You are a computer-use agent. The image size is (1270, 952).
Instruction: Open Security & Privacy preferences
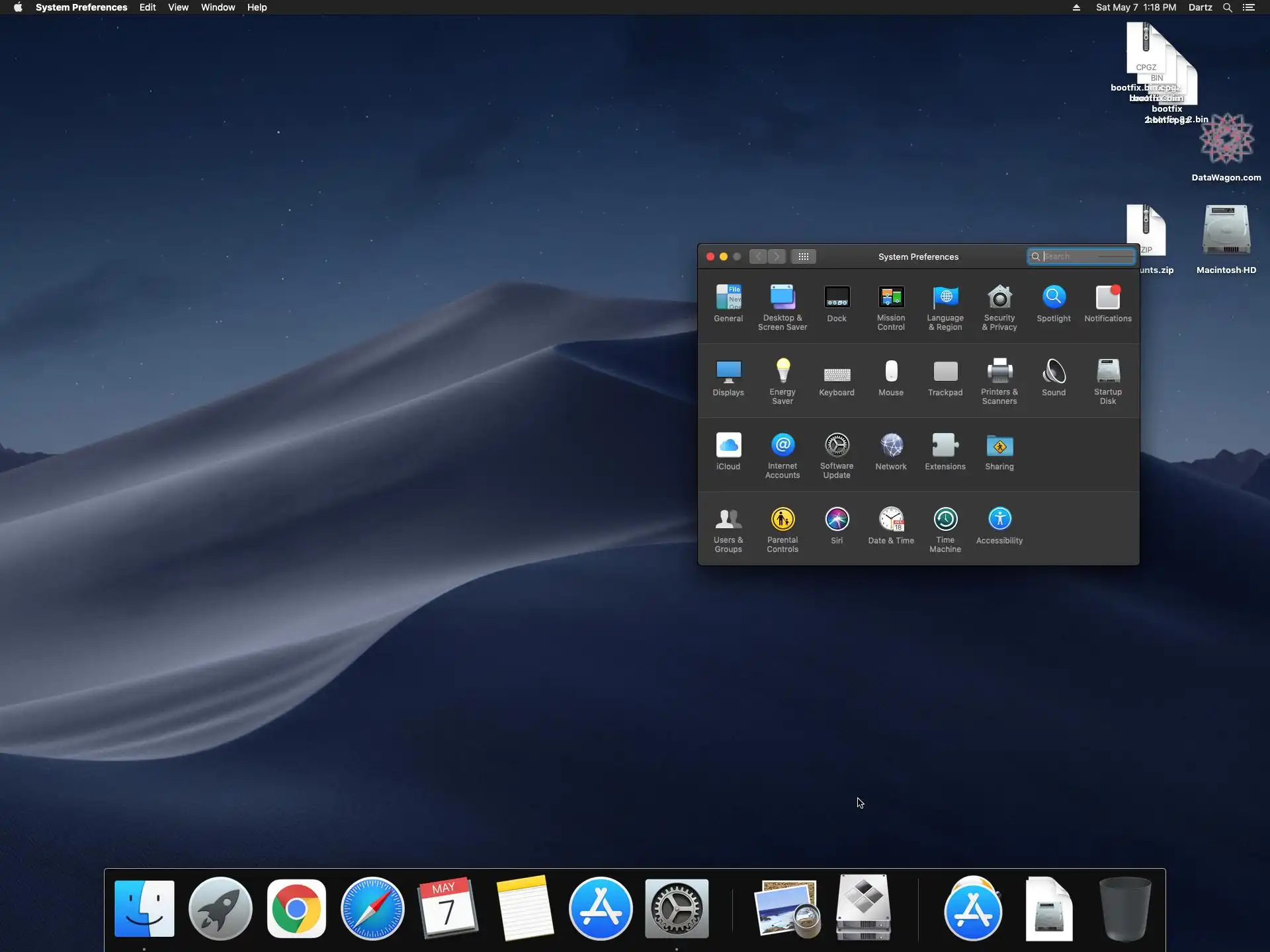click(x=999, y=299)
